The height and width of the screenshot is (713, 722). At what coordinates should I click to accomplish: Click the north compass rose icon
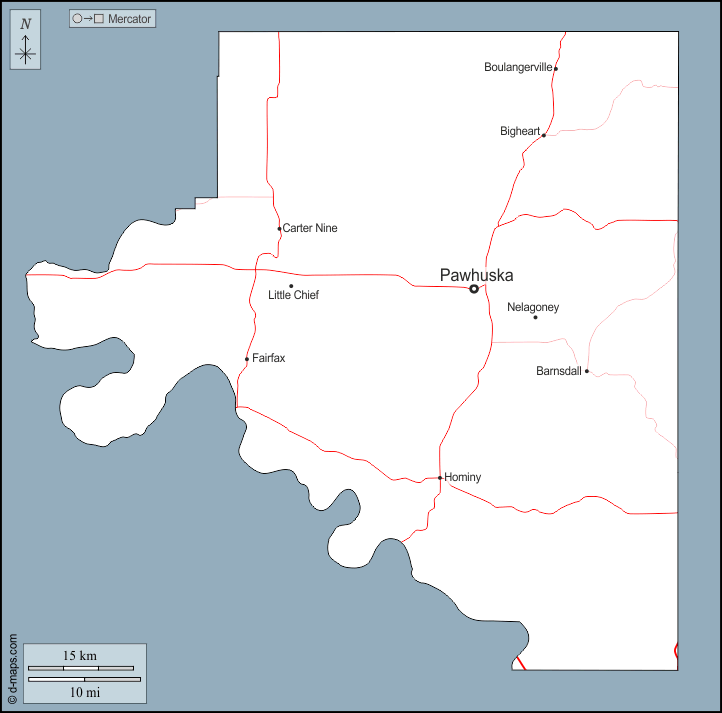click(x=26, y=42)
